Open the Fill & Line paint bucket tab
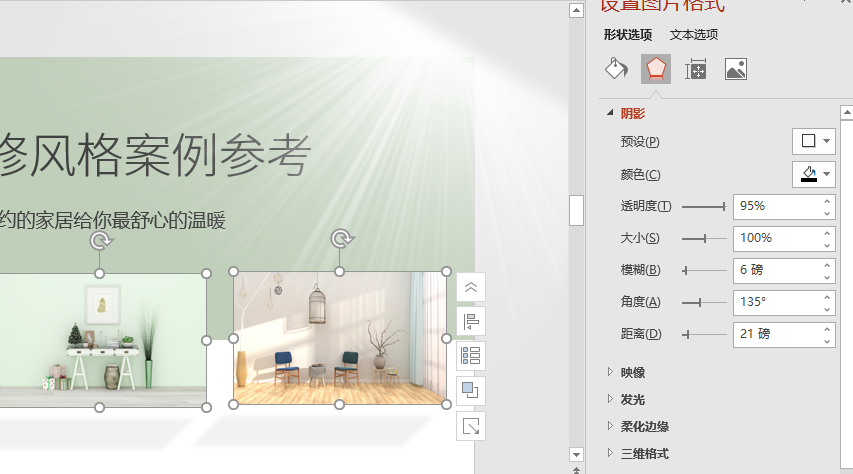 (x=616, y=69)
